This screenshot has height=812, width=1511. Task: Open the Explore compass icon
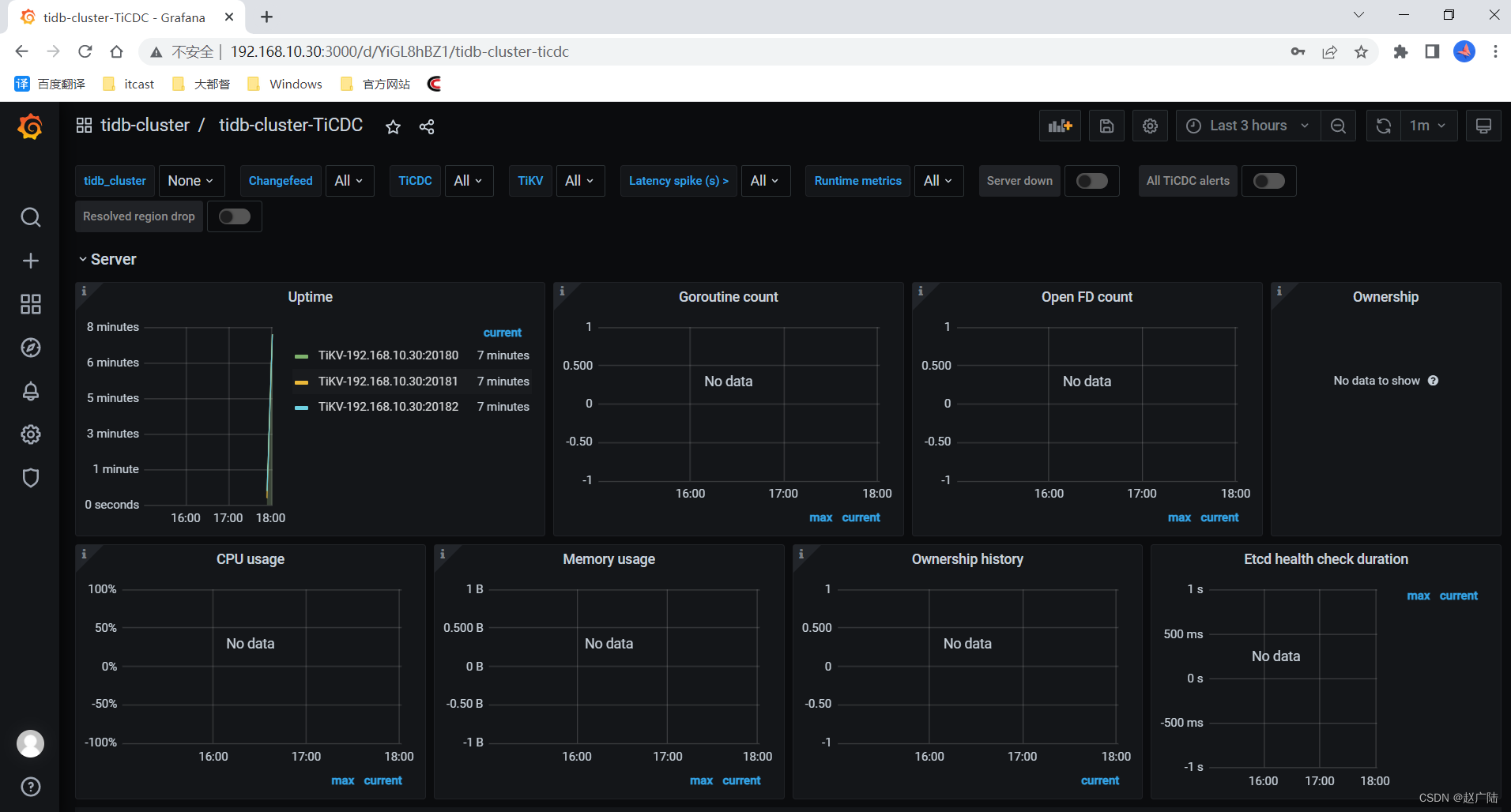(30, 348)
